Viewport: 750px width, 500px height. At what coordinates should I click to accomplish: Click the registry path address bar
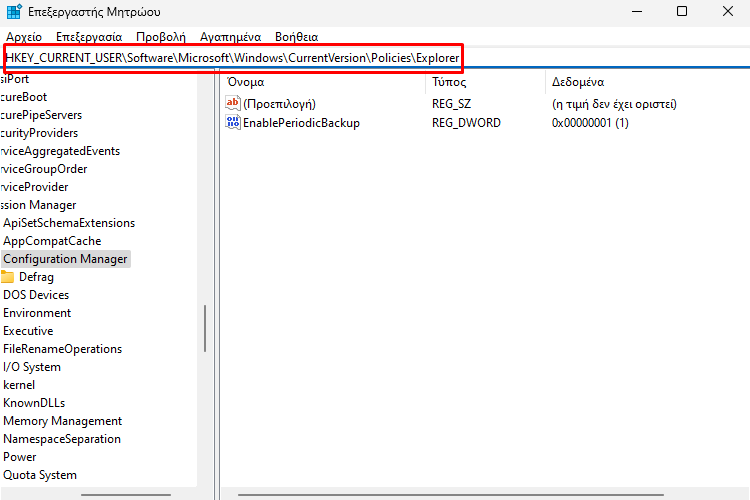(x=376, y=58)
